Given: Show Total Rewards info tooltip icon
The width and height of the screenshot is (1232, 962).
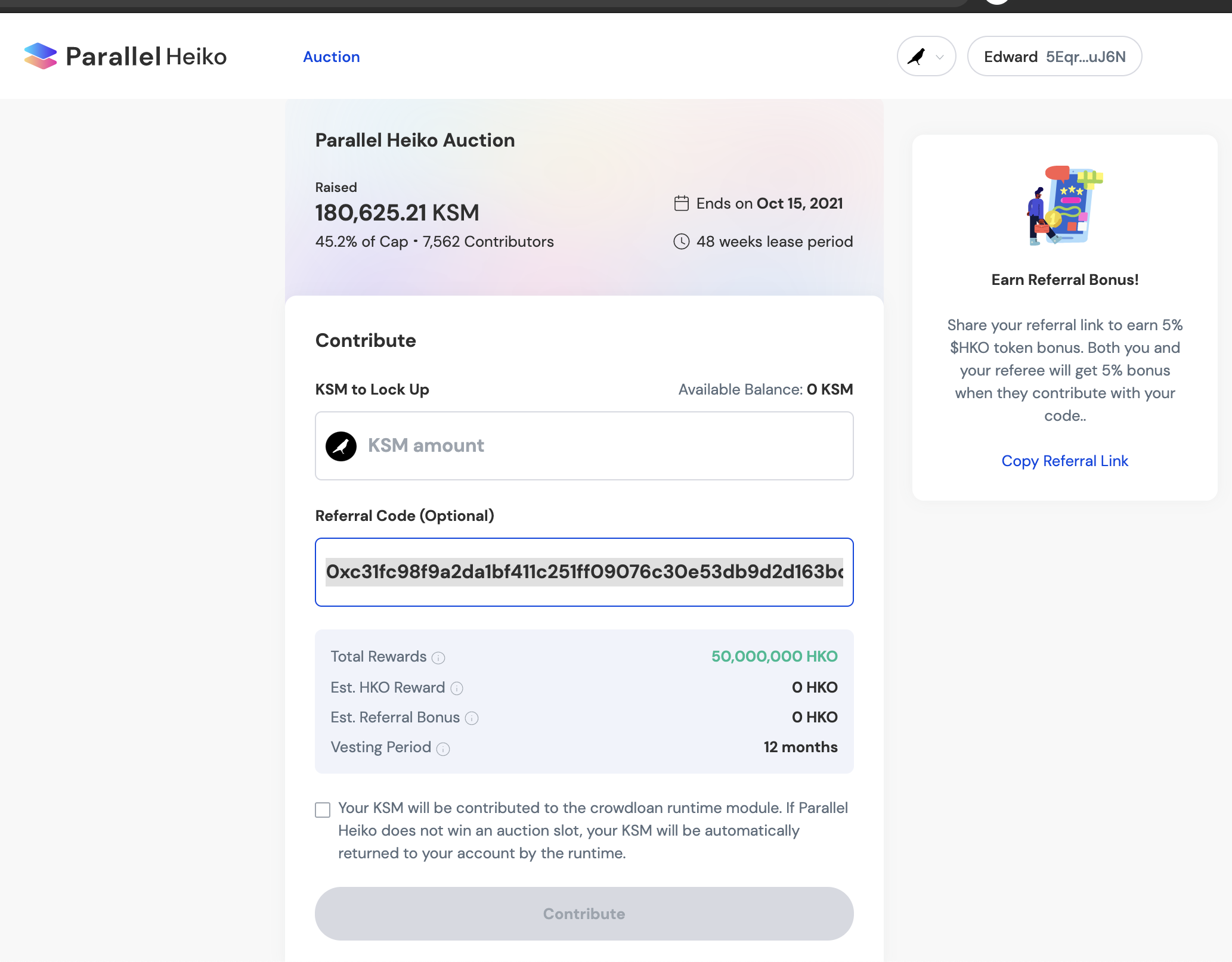Looking at the screenshot, I should coord(438,657).
